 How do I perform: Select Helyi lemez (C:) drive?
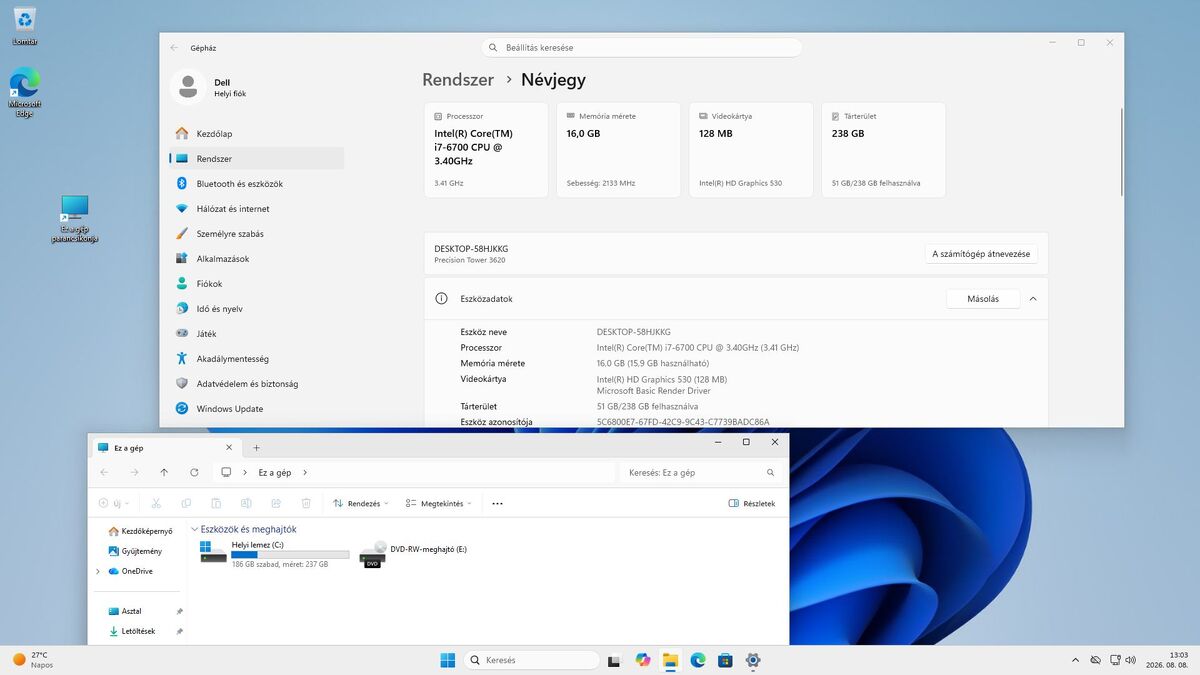pyautogui.click(x=275, y=554)
